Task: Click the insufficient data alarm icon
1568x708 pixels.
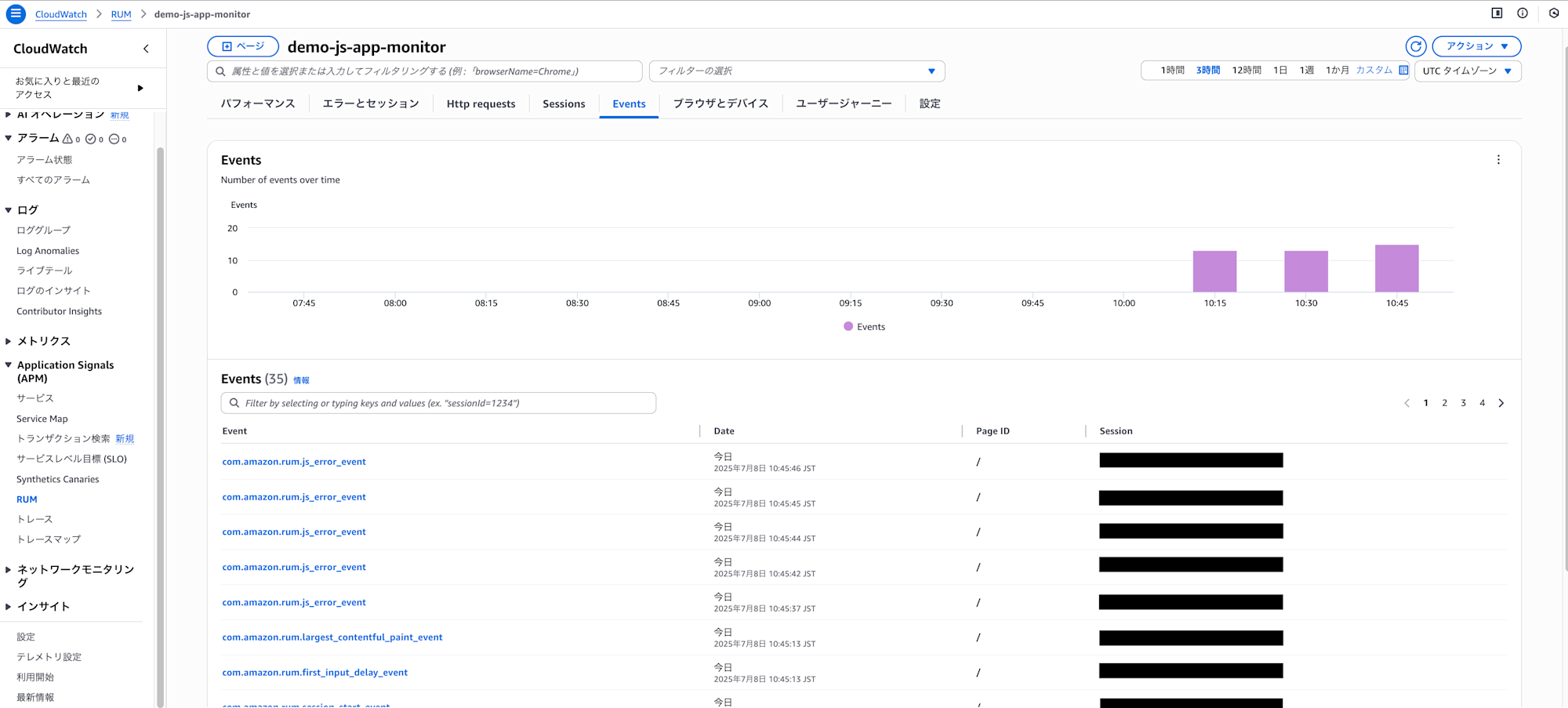Action: point(114,139)
